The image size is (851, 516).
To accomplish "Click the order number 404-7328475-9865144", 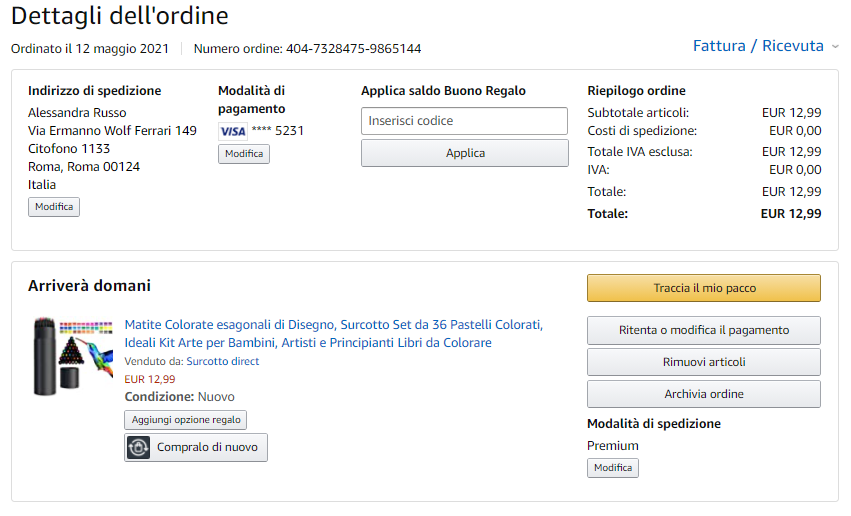I will (x=353, y=48).
